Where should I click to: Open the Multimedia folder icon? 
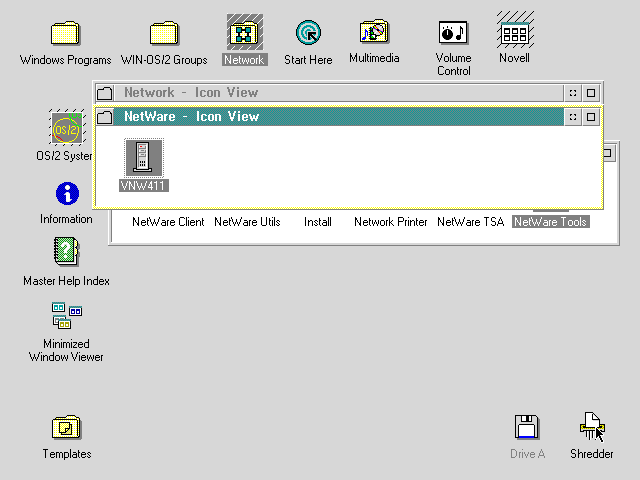point(374,31)
